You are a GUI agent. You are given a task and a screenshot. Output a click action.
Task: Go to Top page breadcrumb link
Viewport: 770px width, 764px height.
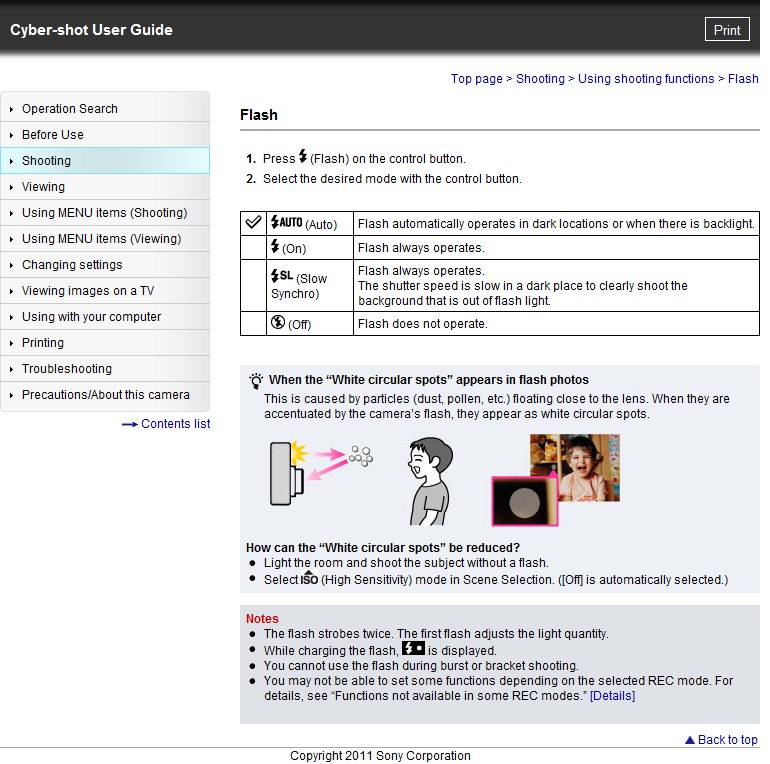[476, 79]
